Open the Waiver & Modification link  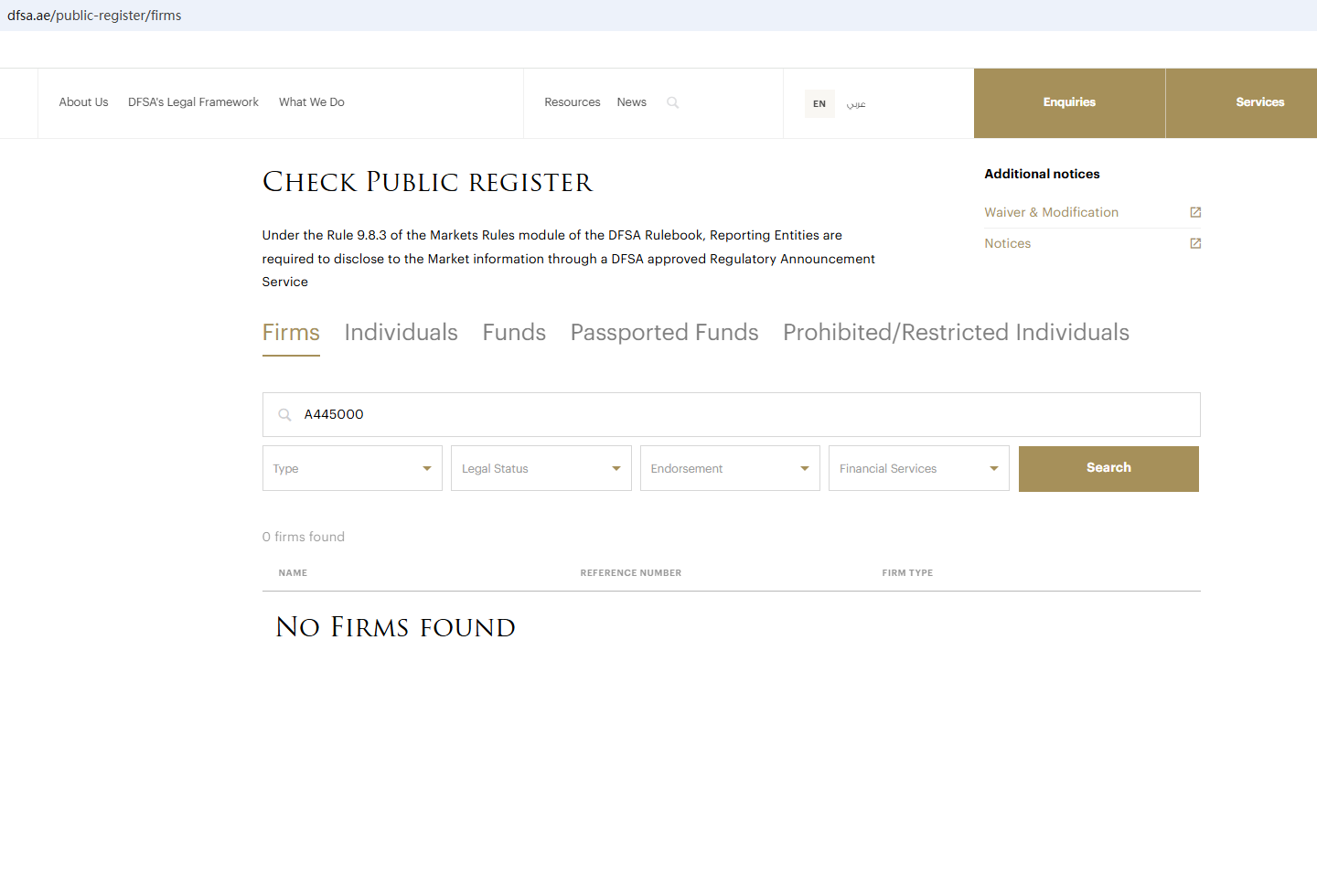pos(1051,212)
